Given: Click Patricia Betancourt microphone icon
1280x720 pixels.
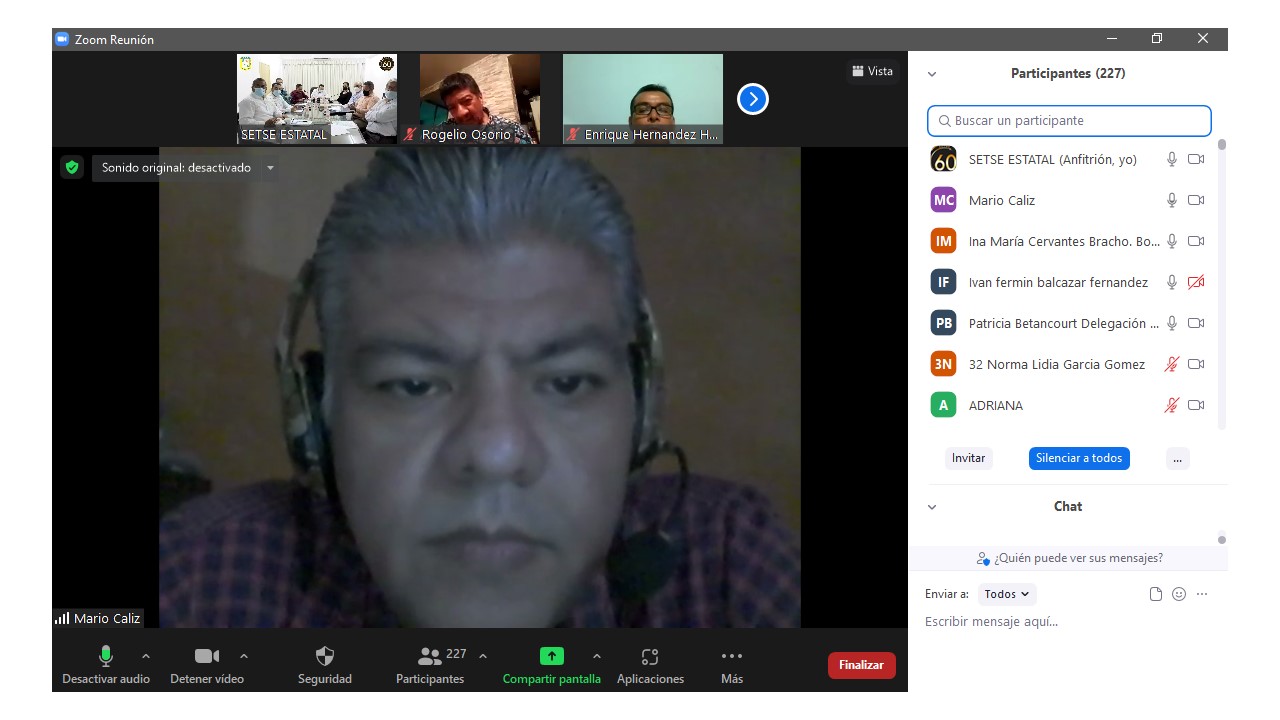Looking at the screenshot, I should [x=1172, y=323].
